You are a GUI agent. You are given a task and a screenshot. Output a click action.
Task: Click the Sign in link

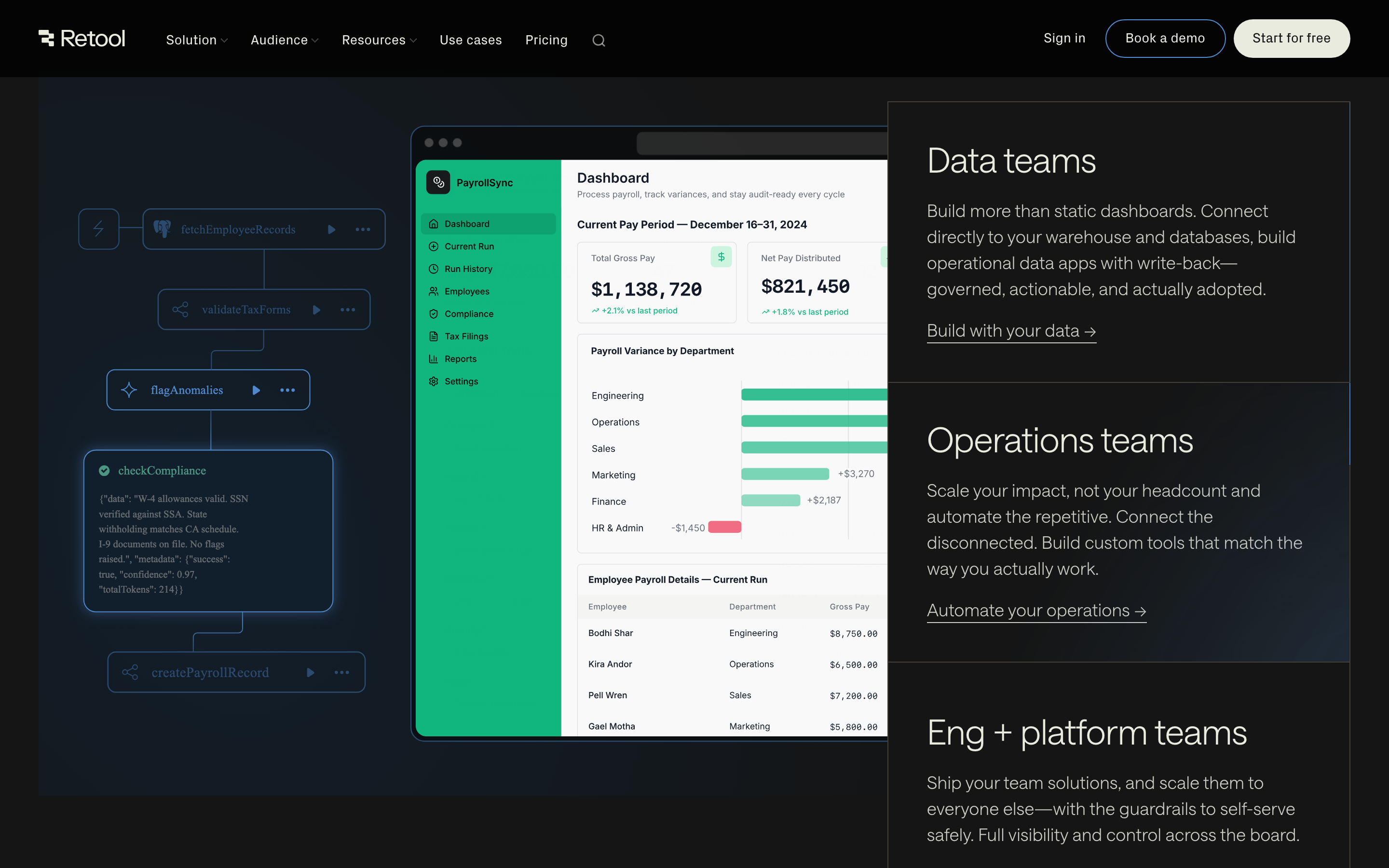1064,38
